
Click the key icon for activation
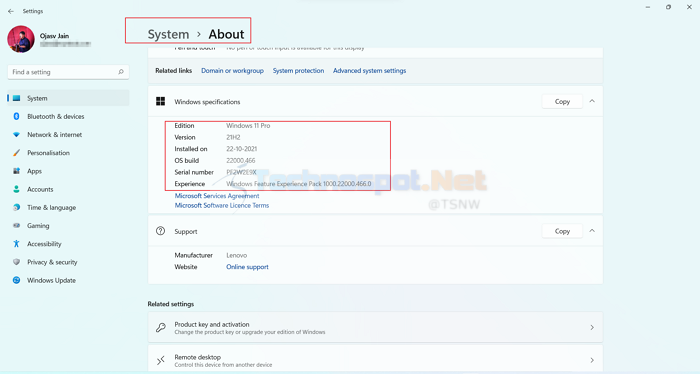tap(161, 328)
